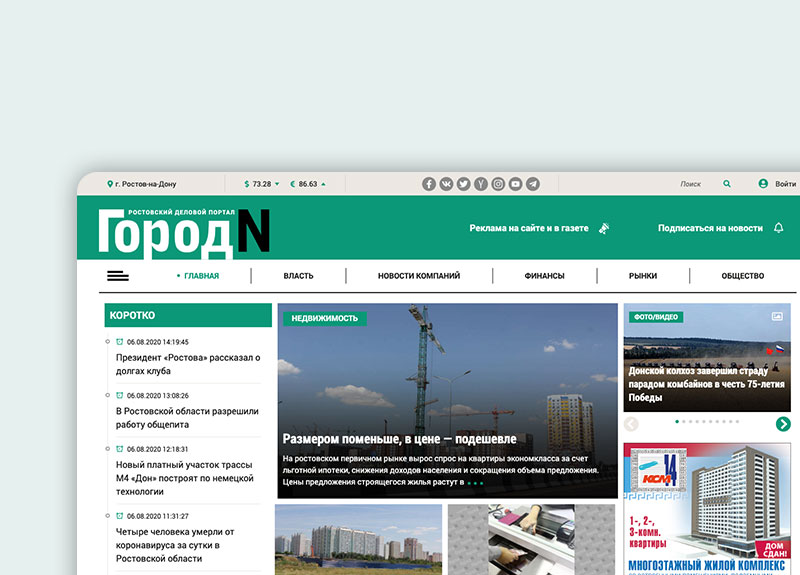800x575 pixels.
Task: Open the hamburger menu icon
Action: [x=118, y=276]
